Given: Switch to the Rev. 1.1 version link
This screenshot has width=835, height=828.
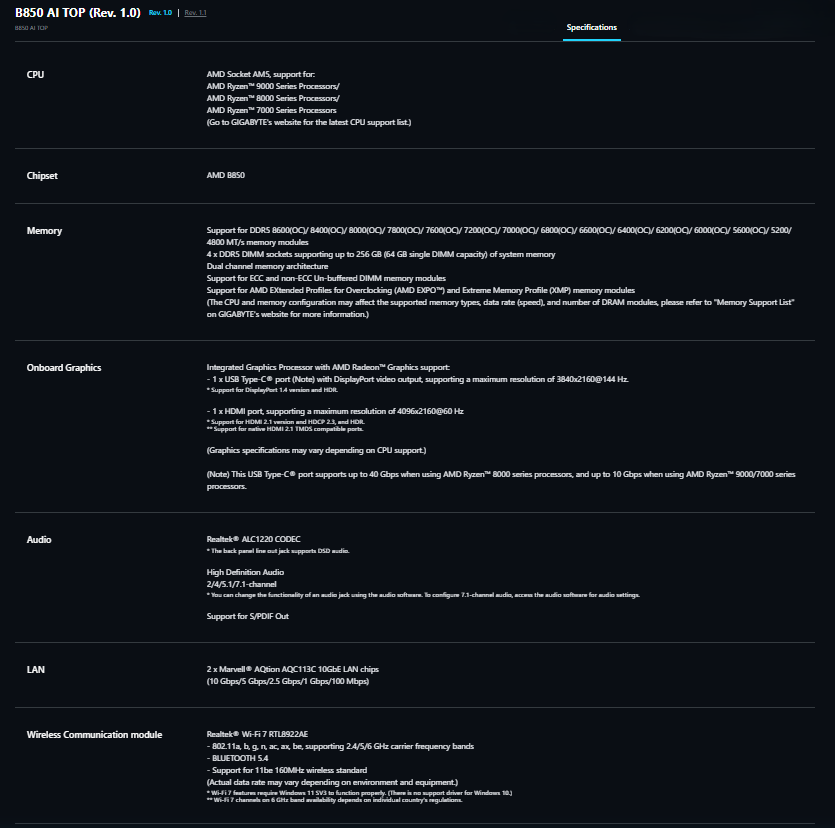Looking at the screenshot, I should (195, 13).
